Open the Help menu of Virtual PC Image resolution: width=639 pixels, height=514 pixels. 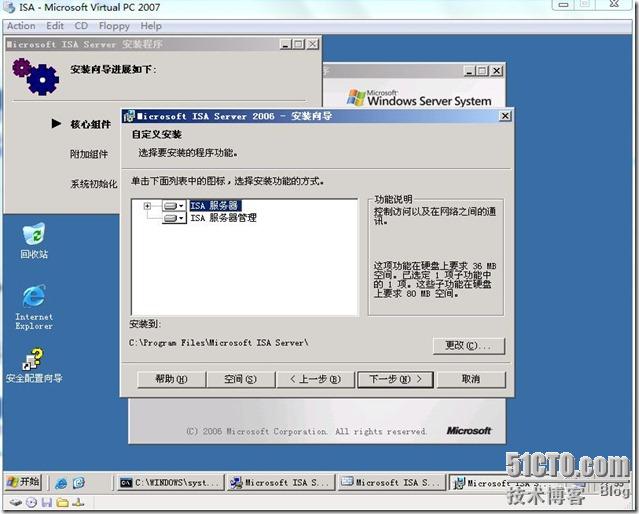pos(151,26)
